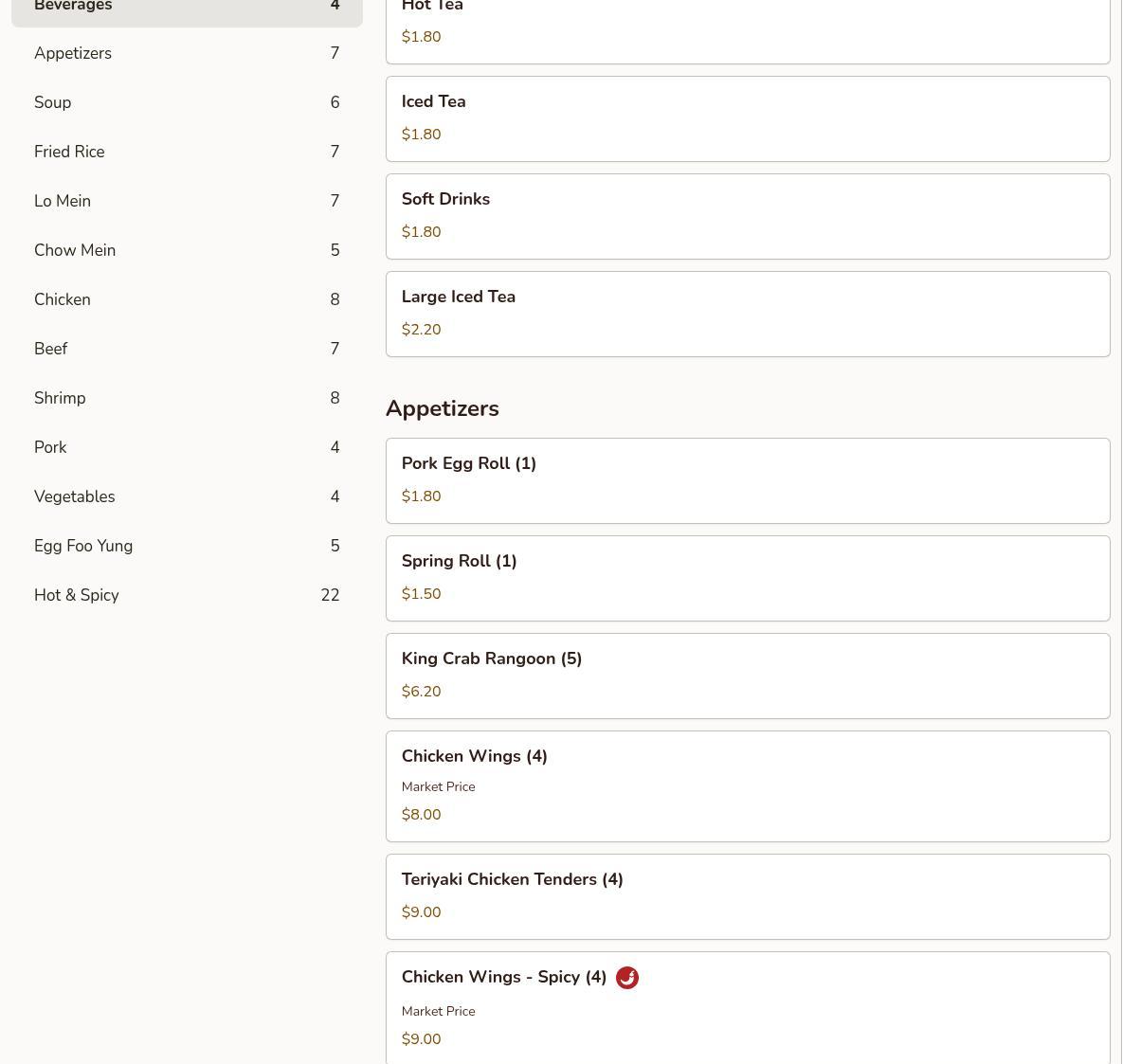Select the Soft Drinks menu item

tap(747, 217)
